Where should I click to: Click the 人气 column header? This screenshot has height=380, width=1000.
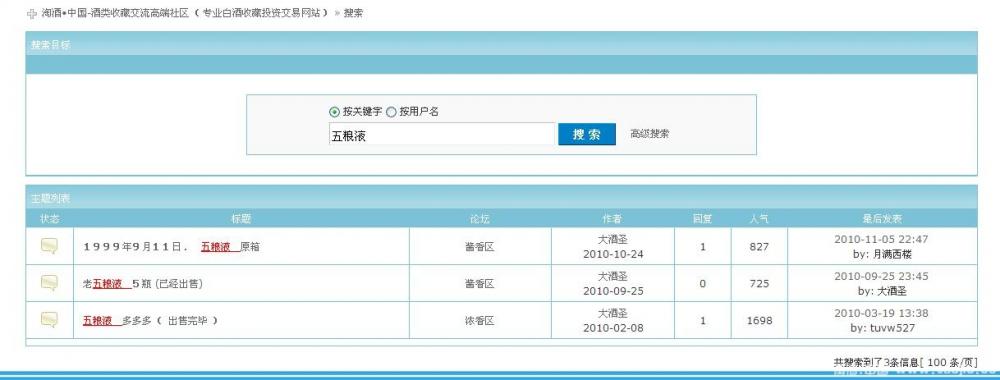pyautogui.click(x=759, y=219)
